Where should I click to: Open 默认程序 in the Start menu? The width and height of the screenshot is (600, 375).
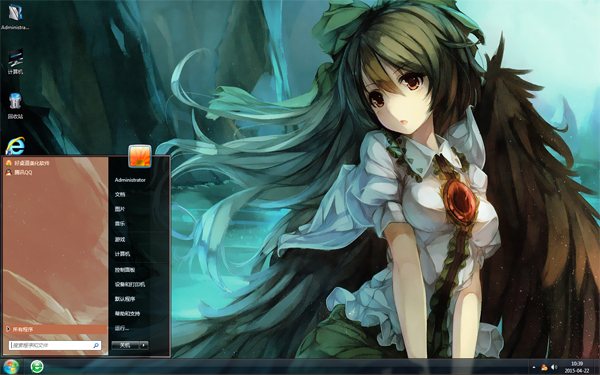point(125,299)
